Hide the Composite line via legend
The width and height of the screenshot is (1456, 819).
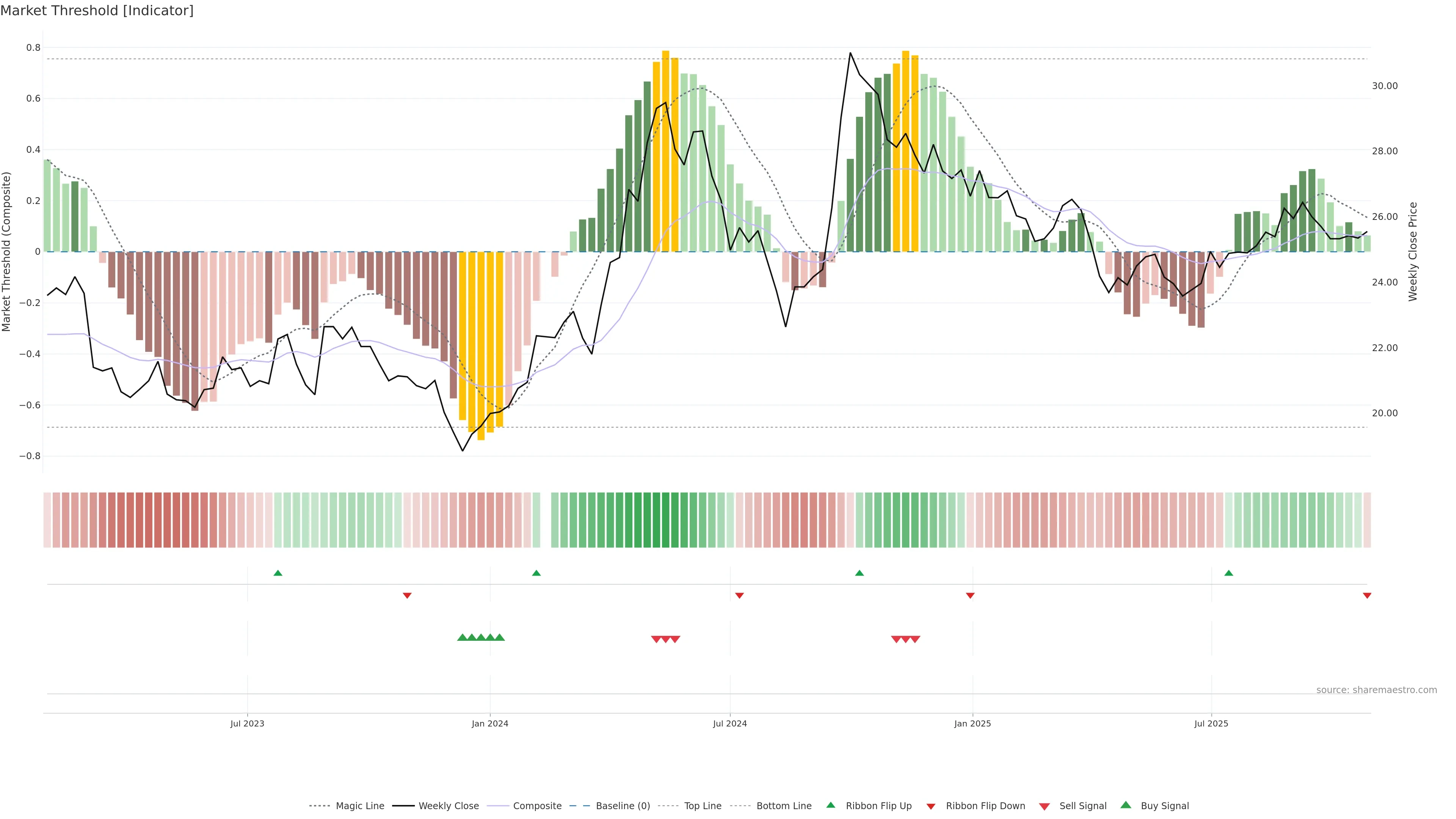click(x=537, y=806)
